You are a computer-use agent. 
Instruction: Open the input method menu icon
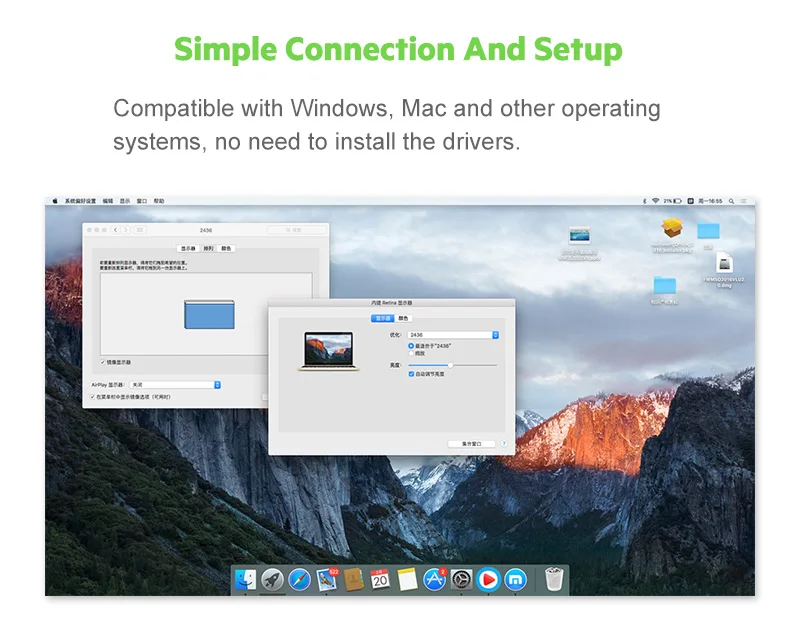[690, 201]
